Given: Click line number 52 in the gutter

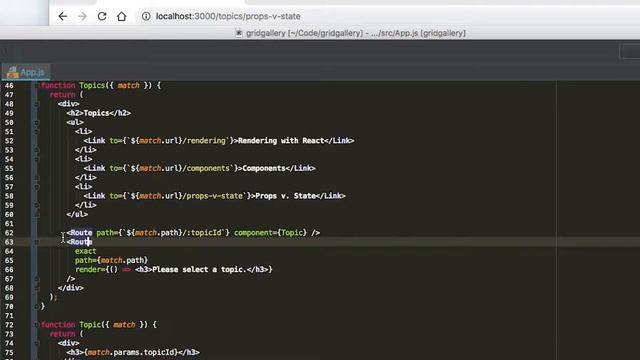Looking at the screenshot, I should (x=9, y=141).
